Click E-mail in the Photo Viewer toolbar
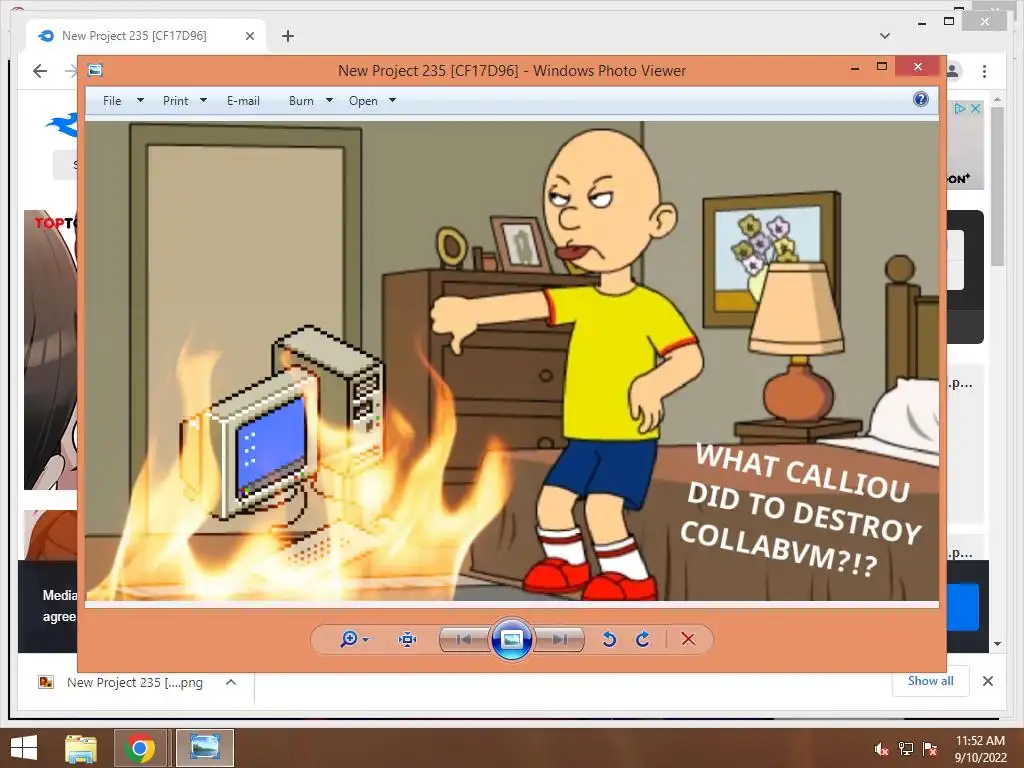Screen dimensions: 1024x768 click(244, 101)
